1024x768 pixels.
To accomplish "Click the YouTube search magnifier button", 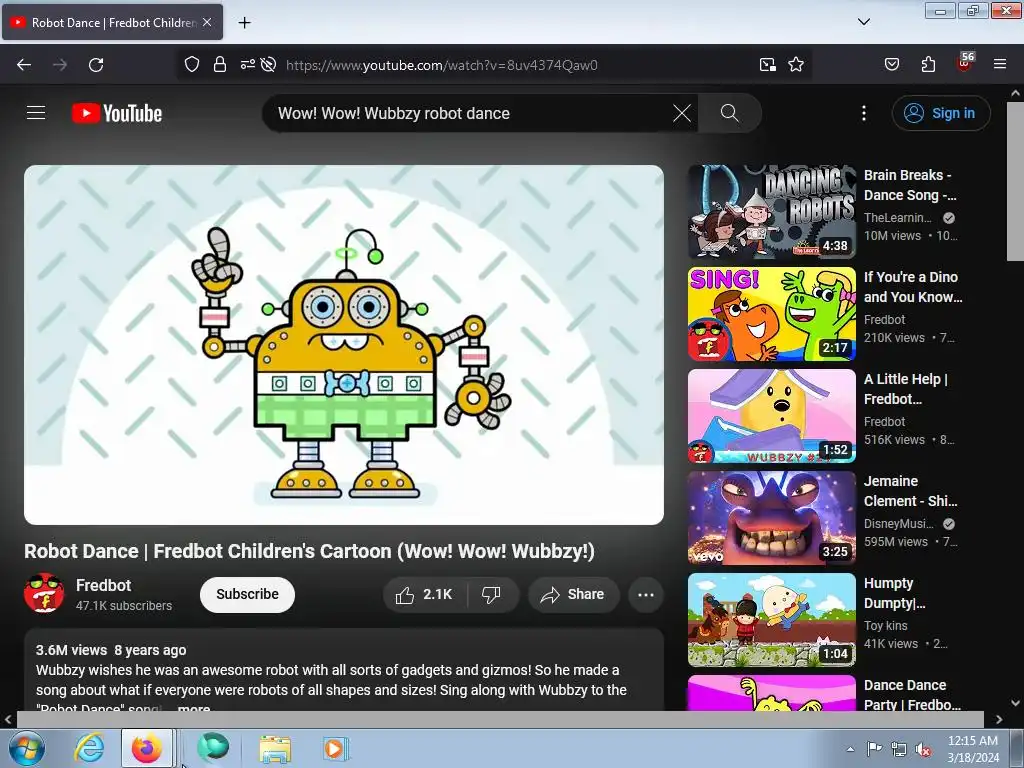I will pyautogui.click(x=729, y=113).
